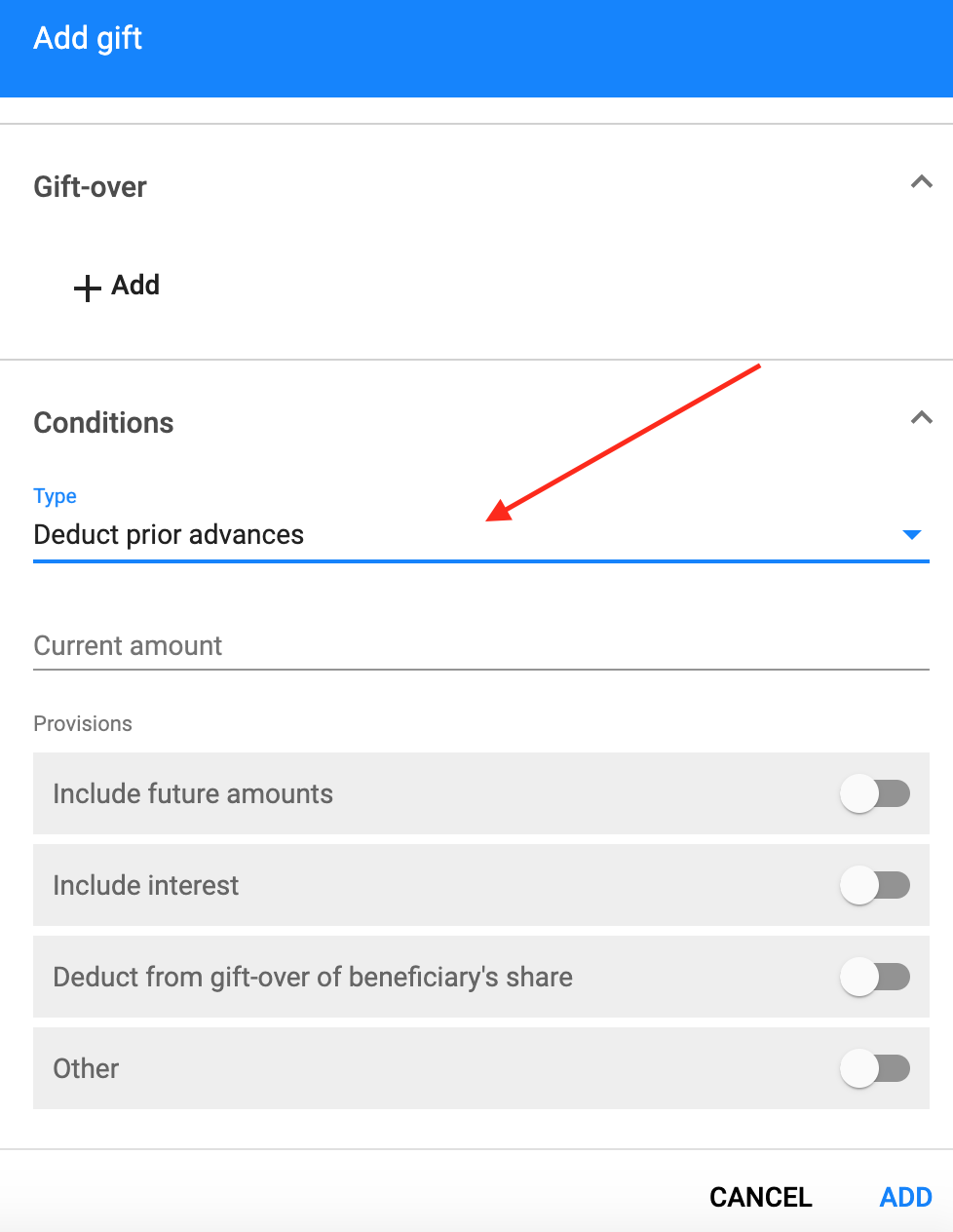Select the Deduct prior advances type field
Image resolution: width=953 pixels, height=1232 pixels.
[481, 535]
